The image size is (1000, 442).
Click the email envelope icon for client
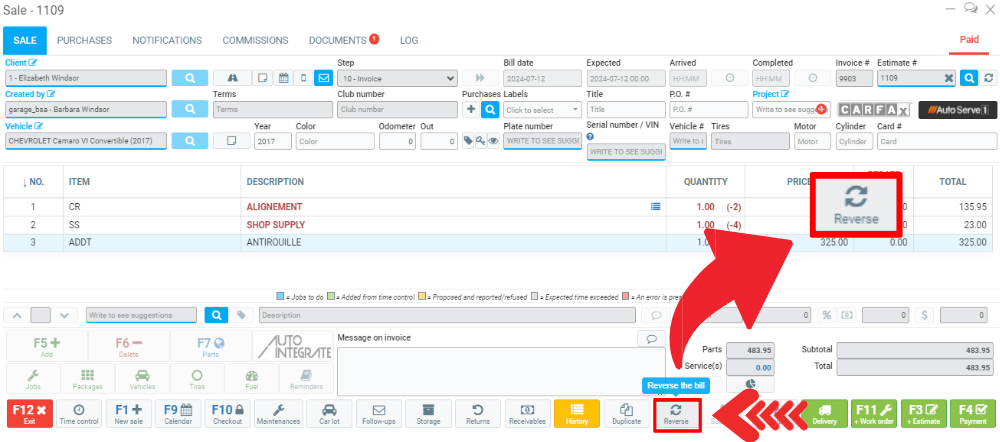(x=323, y=78)
